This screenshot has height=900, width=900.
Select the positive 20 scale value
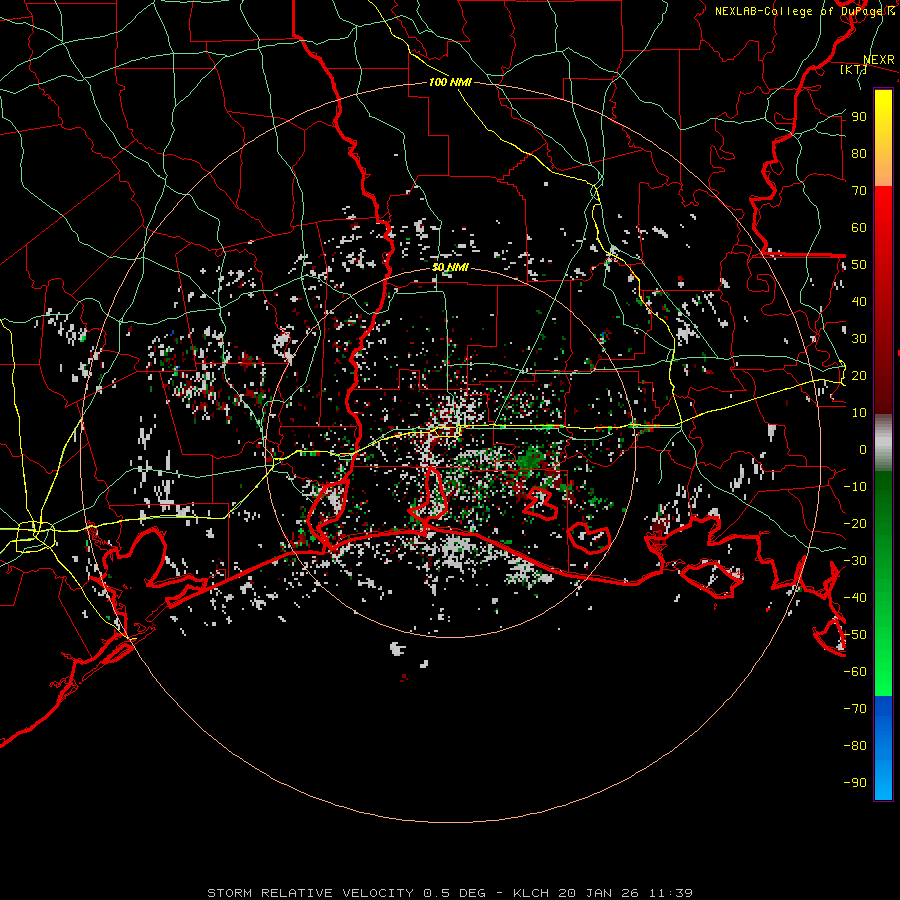click(x=859, y=375)
